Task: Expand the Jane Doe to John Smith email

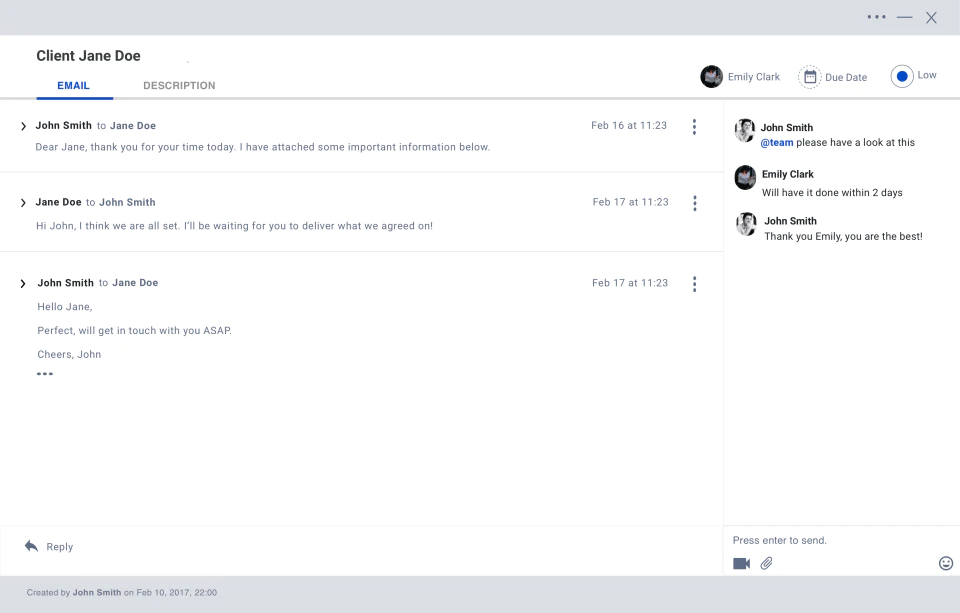Action: 23,203
